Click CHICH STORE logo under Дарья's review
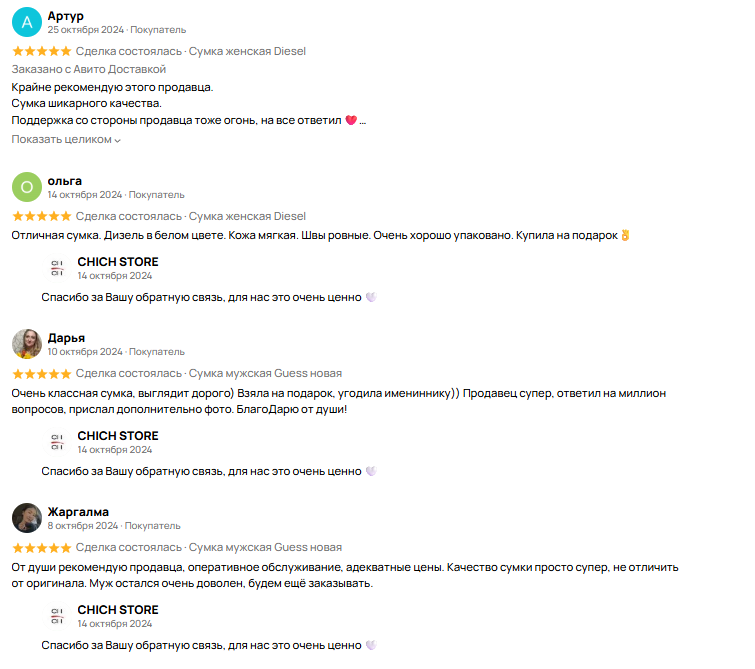 click(57, 442)
